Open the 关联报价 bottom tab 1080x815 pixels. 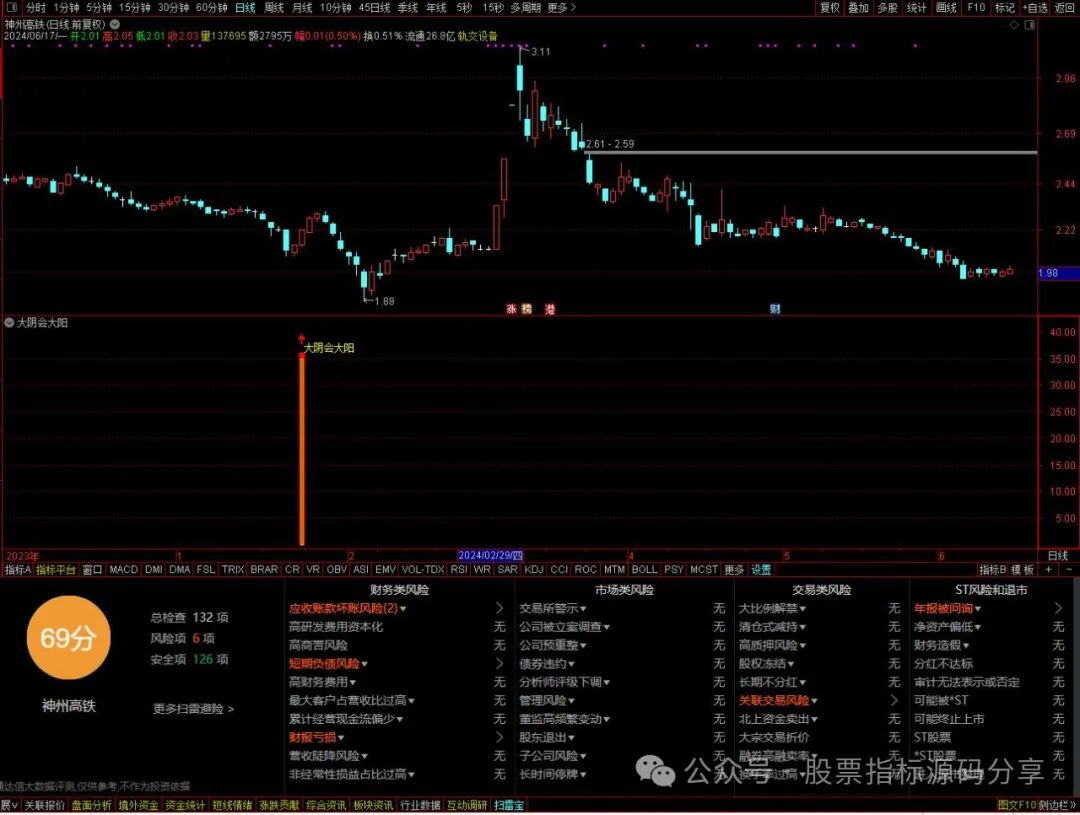coord(45,805)
